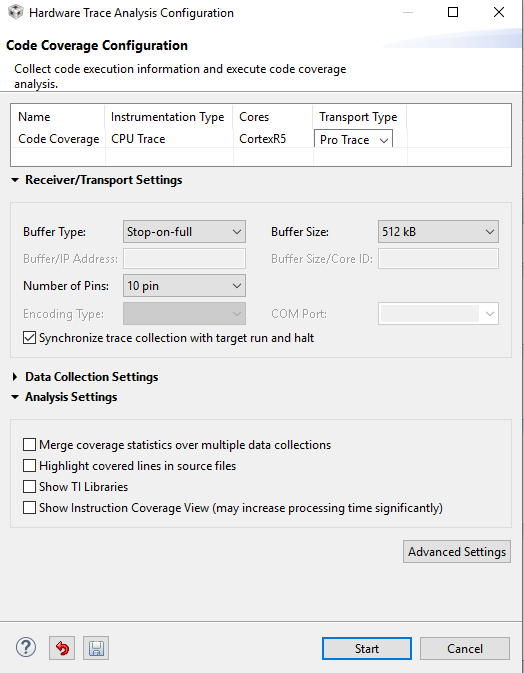This screenshot has height=673, width=524.
Task: Open the Buffer Type dropdown
Action: [184, 232]
